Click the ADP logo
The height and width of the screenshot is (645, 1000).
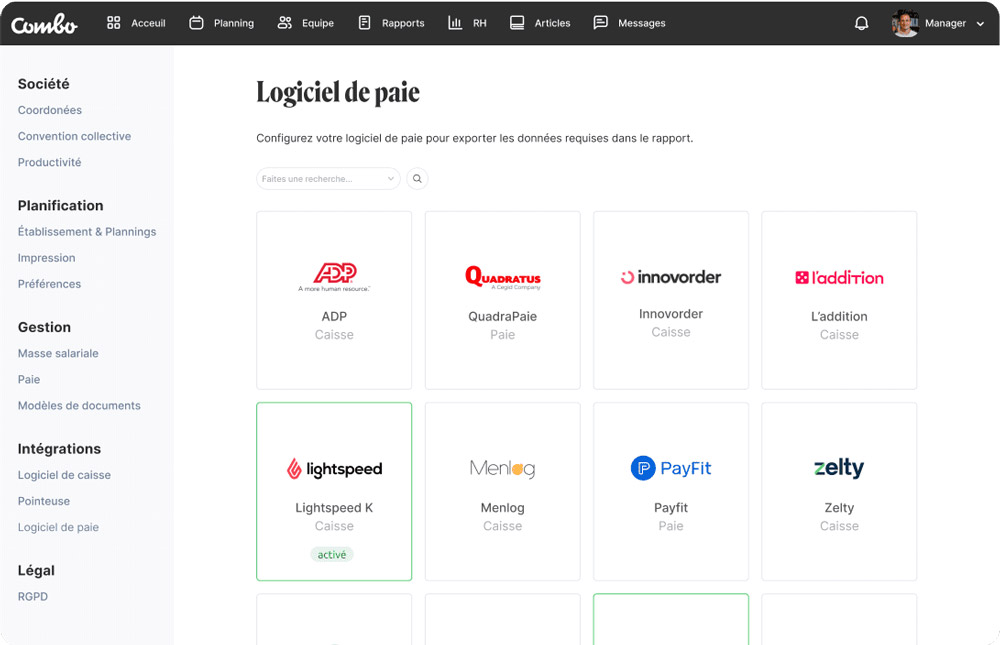[x=334, y=277]
